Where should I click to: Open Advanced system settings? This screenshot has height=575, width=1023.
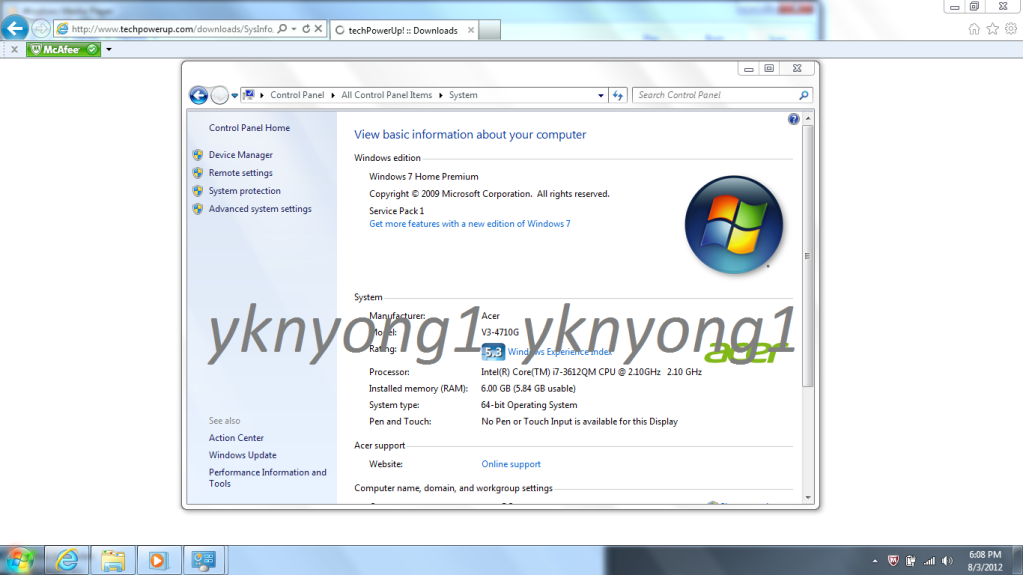click(260, 209)
